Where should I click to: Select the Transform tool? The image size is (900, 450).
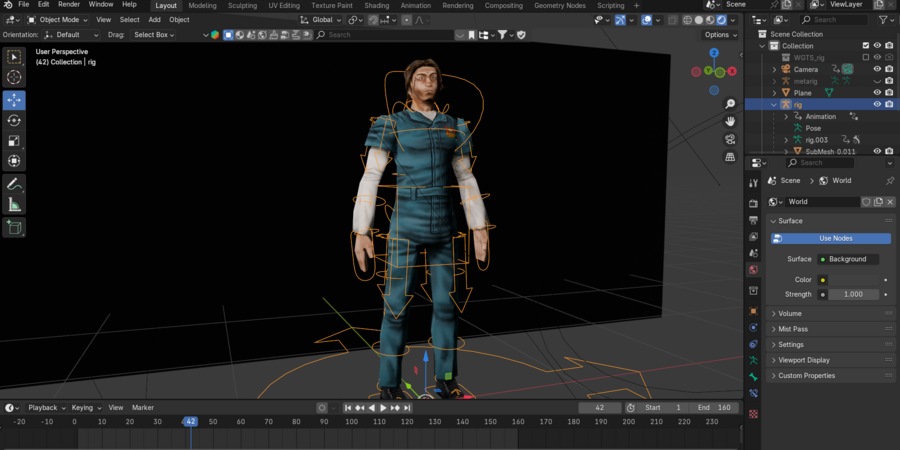(14, 161)
